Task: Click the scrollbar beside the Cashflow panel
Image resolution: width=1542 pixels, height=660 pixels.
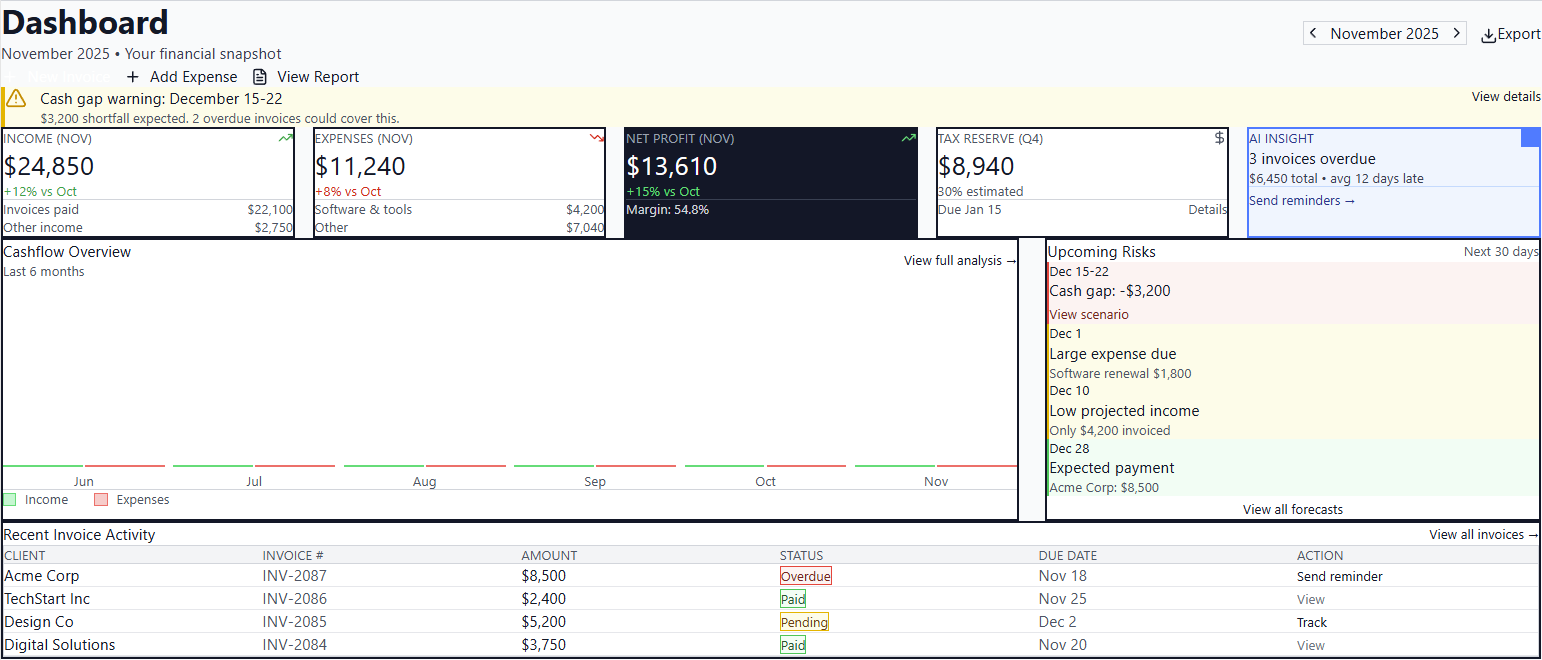Action: 1031,380
